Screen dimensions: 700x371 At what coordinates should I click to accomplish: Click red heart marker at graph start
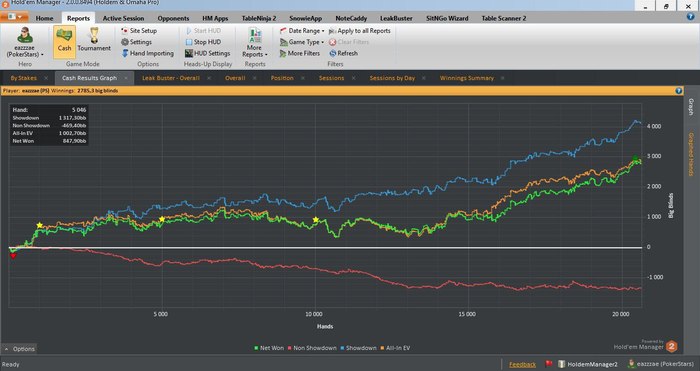(x=13, y=256)
